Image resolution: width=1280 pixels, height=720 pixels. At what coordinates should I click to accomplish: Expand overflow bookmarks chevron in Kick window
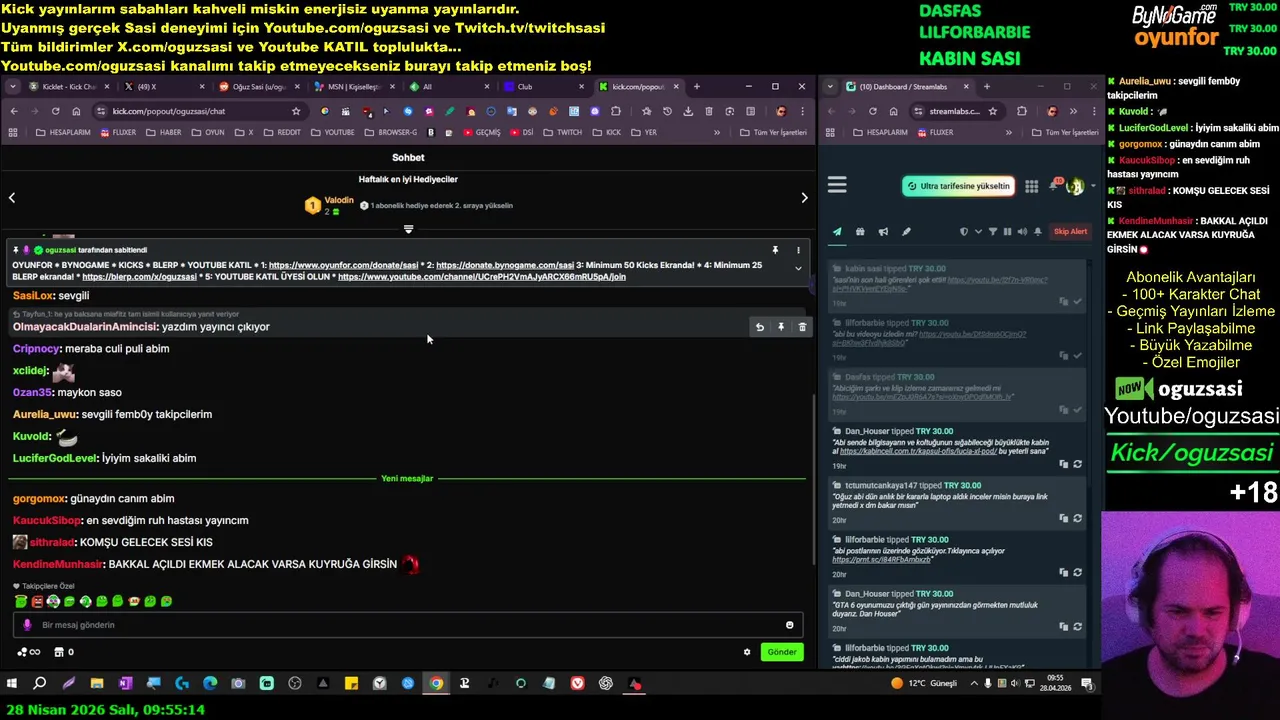(716, 132)
